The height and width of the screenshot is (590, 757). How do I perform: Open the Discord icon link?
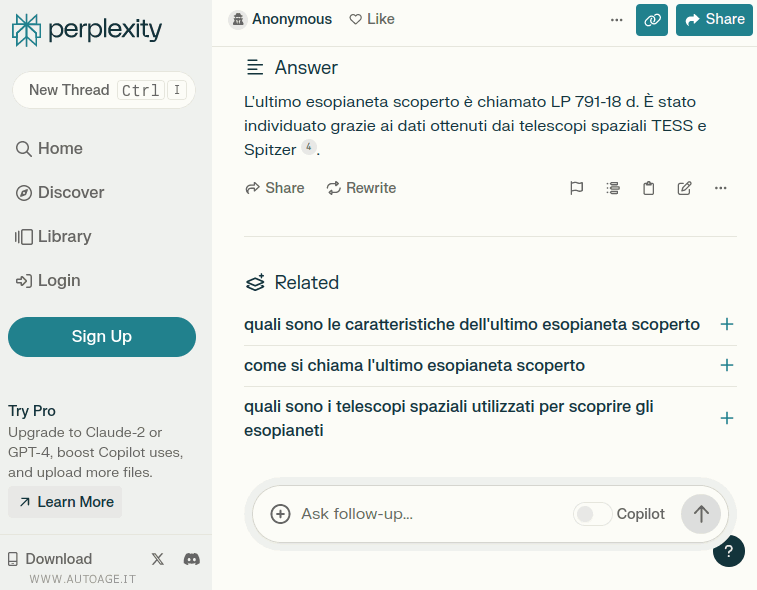192,559
